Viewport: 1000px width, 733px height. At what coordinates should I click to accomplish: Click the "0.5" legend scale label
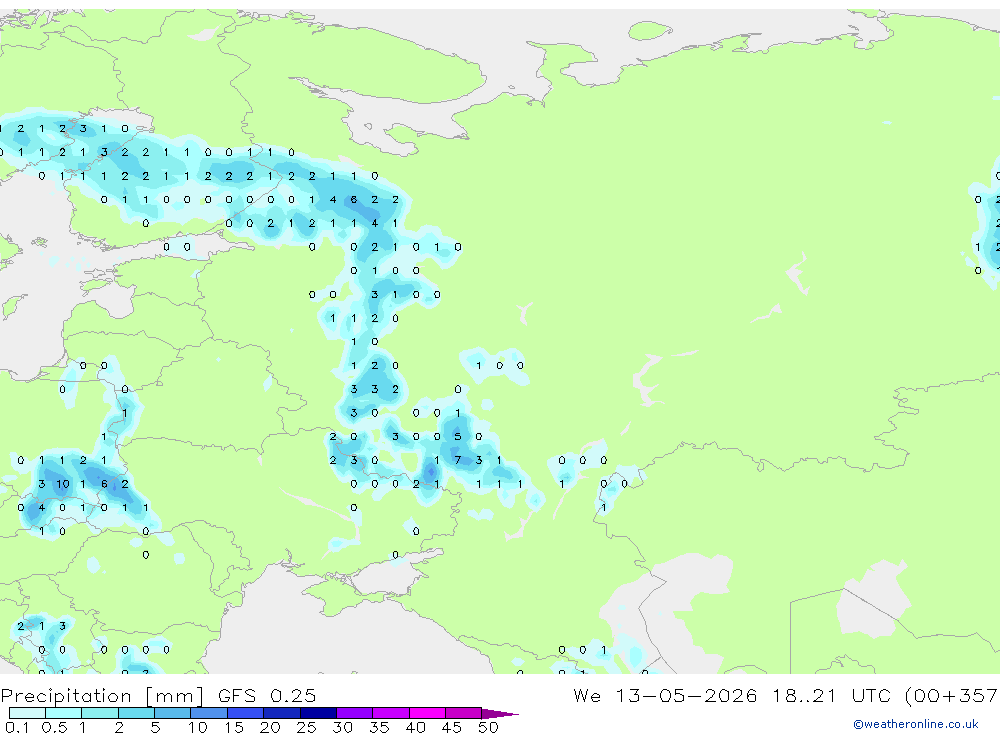(54, 727)
